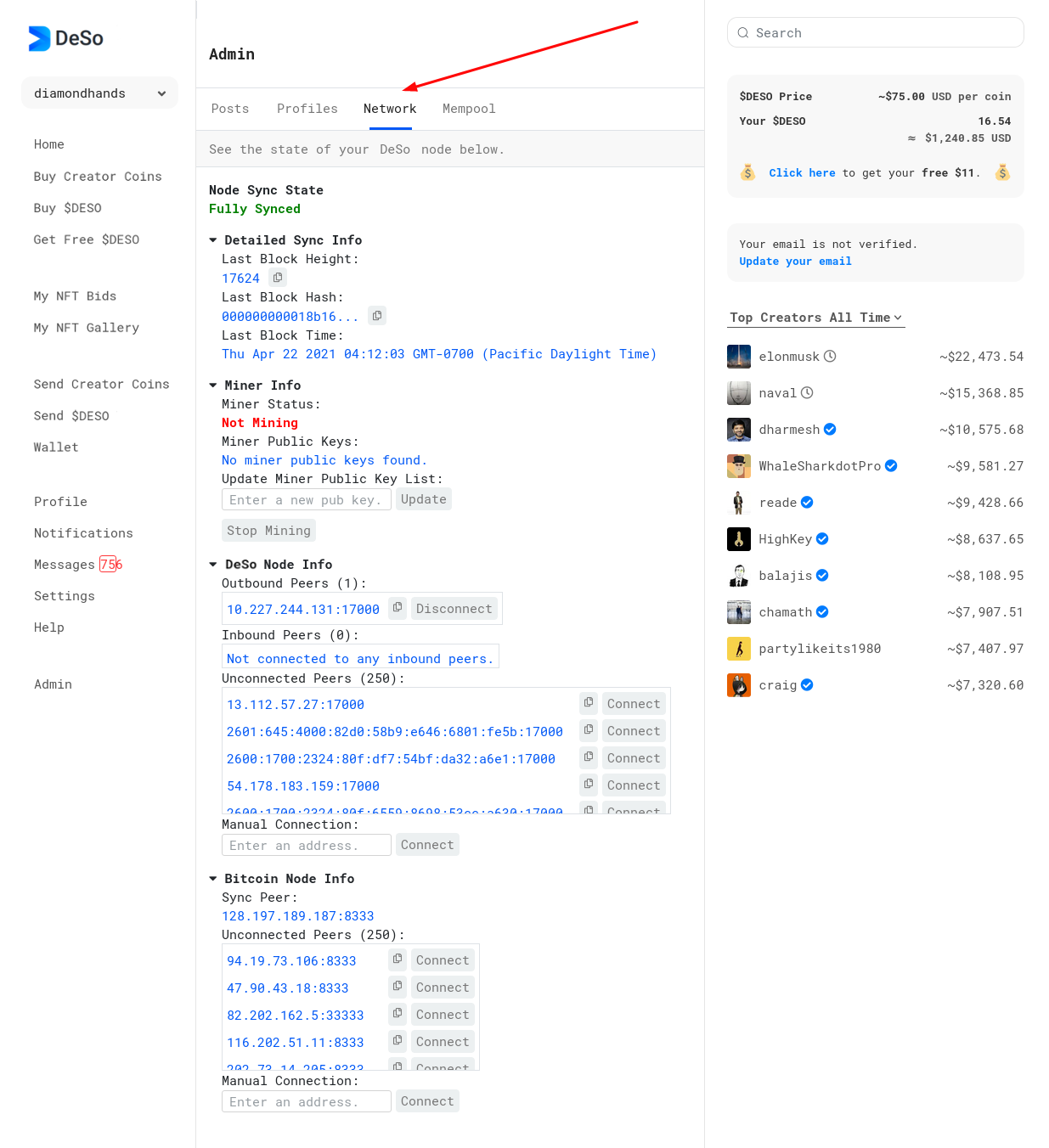This screenshot has height=1148, width=1049.
Task: Select the Network tab
Action: coord(390,109)
